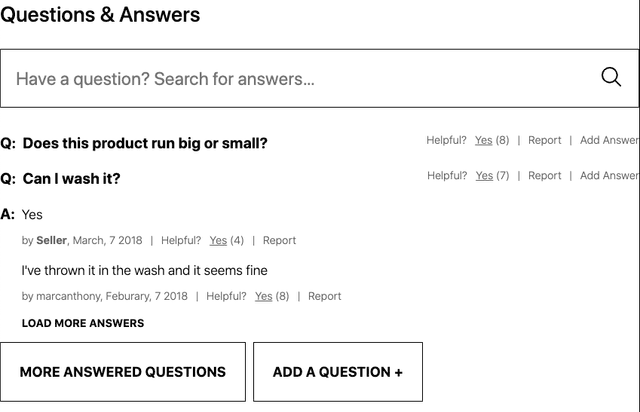Viewport: 640px width, 412px height.
Task: Click Add a Question + button
Action: [x=338, y=372]
